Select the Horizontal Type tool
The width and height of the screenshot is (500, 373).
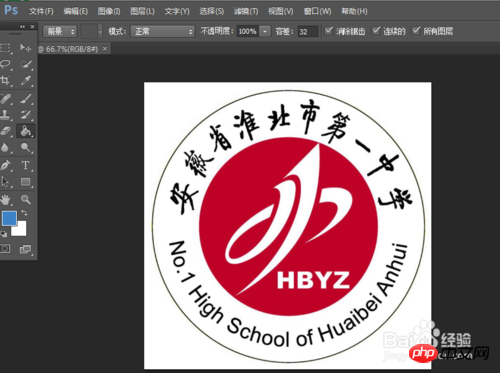[25, 165]
